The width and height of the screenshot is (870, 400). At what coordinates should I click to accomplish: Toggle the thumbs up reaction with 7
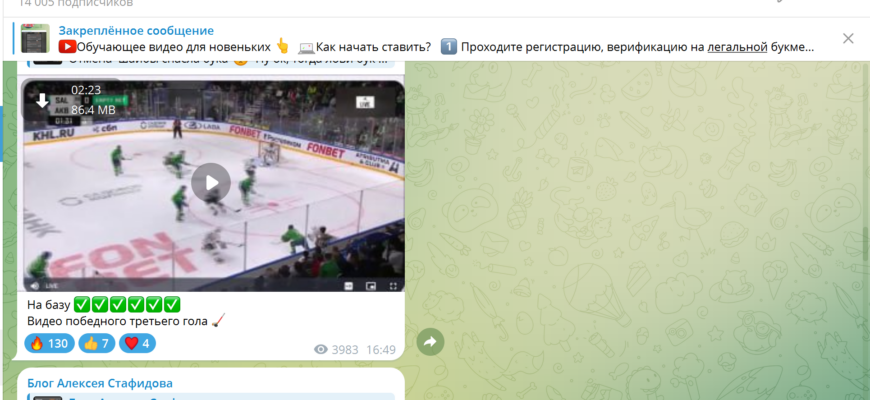tap(97, 343)
